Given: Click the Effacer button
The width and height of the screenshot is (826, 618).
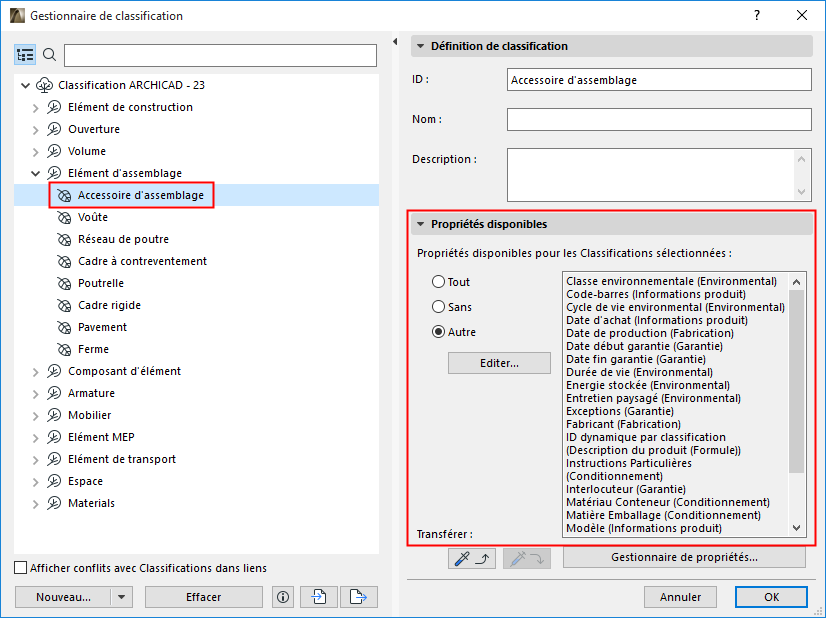Looking at the screenshot, I should 203,597.
